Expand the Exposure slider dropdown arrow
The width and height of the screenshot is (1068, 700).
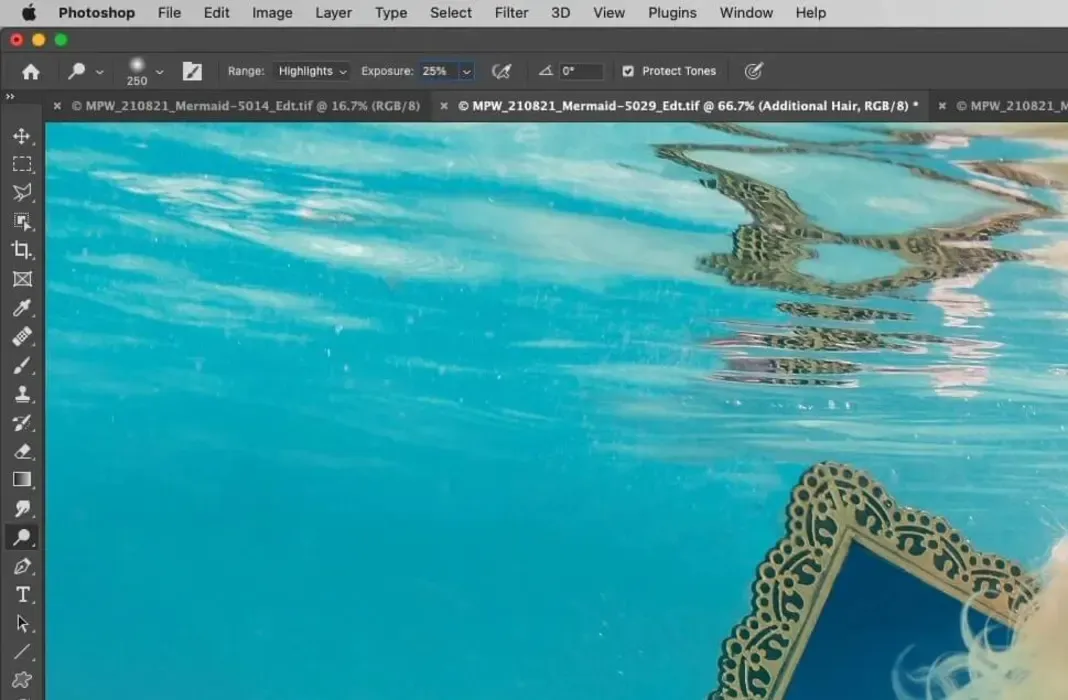(466, 72)
